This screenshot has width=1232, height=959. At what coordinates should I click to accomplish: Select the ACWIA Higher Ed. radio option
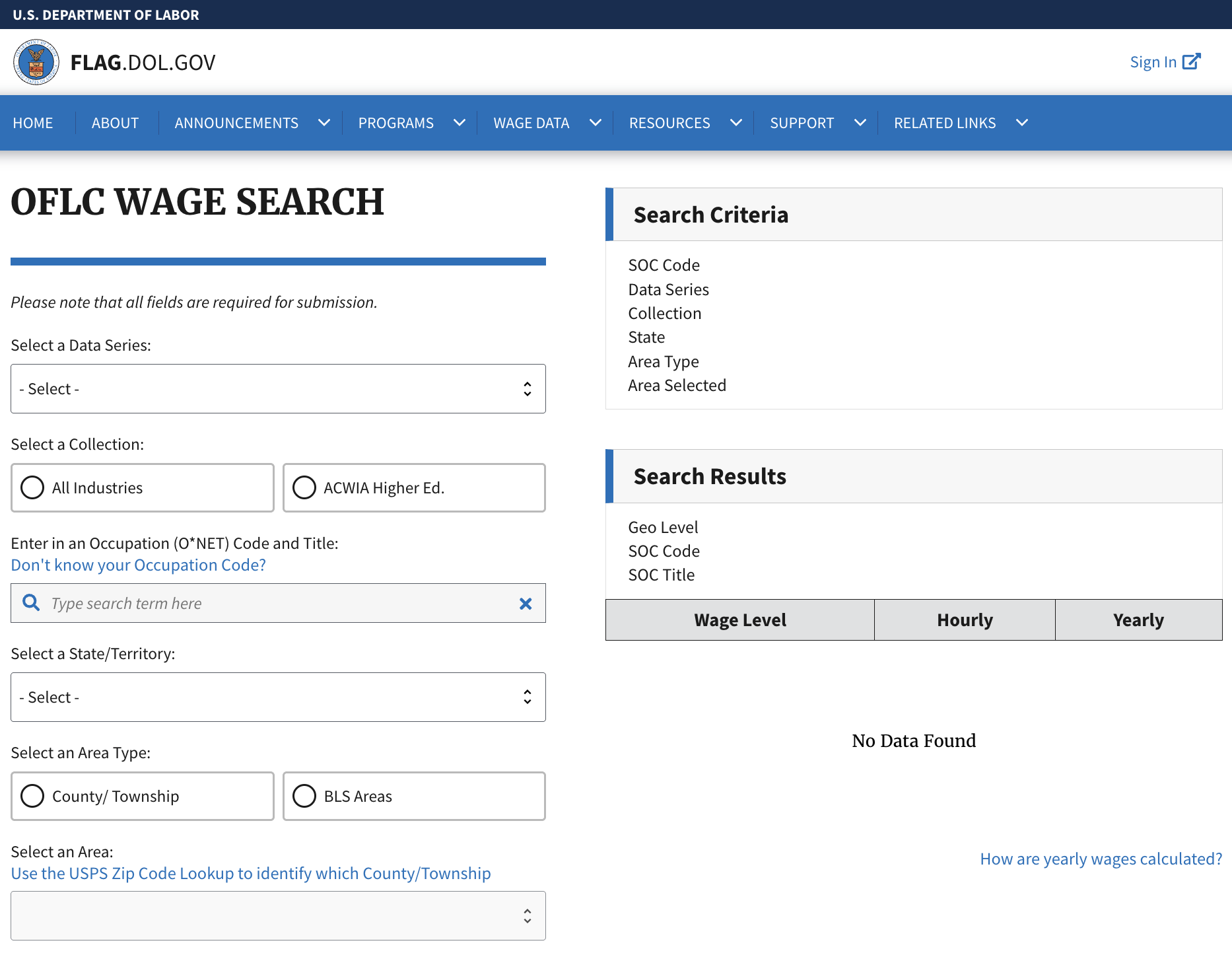304,487
